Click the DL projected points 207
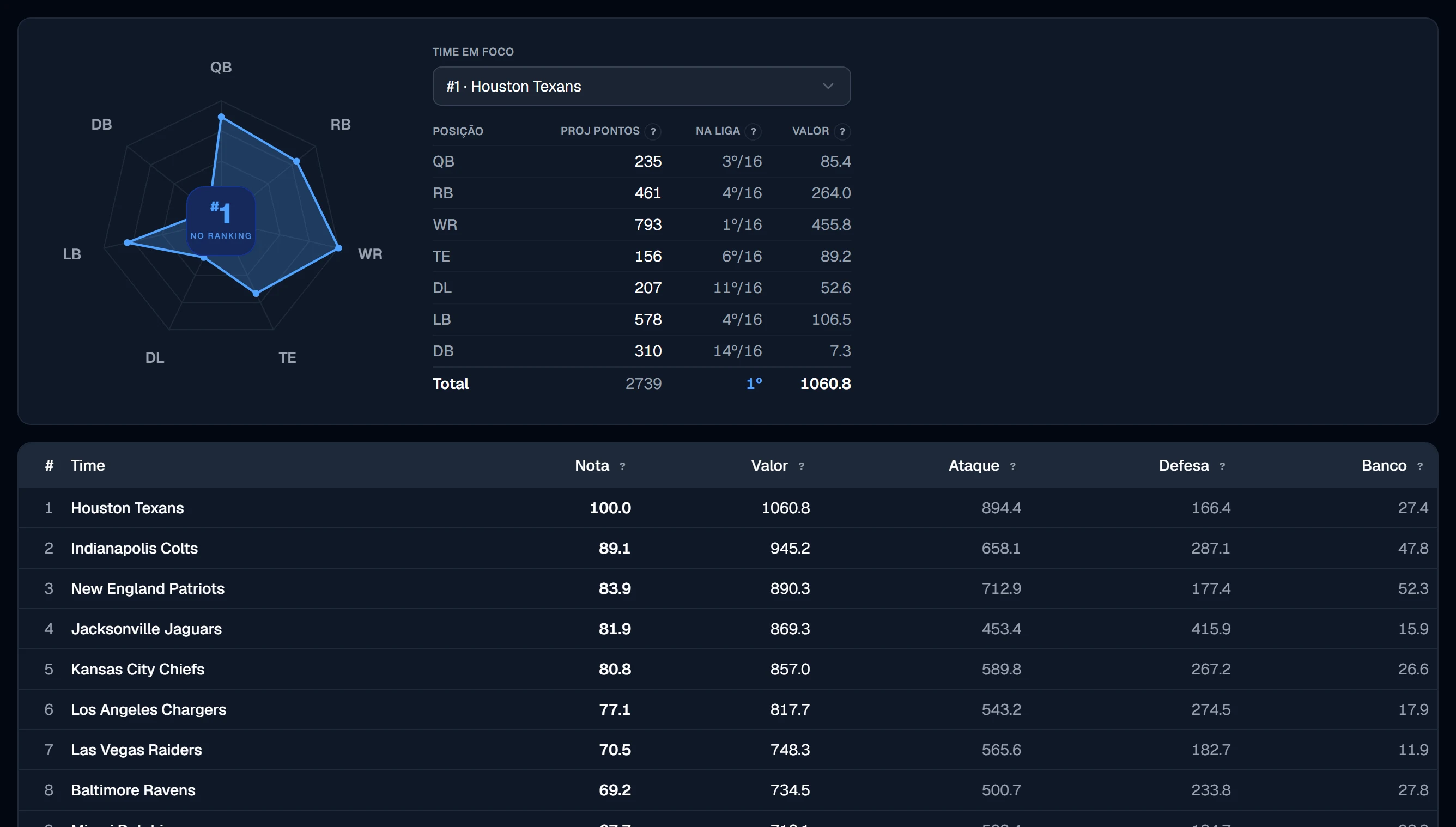 pyautogui.click(x=648, y=288)
